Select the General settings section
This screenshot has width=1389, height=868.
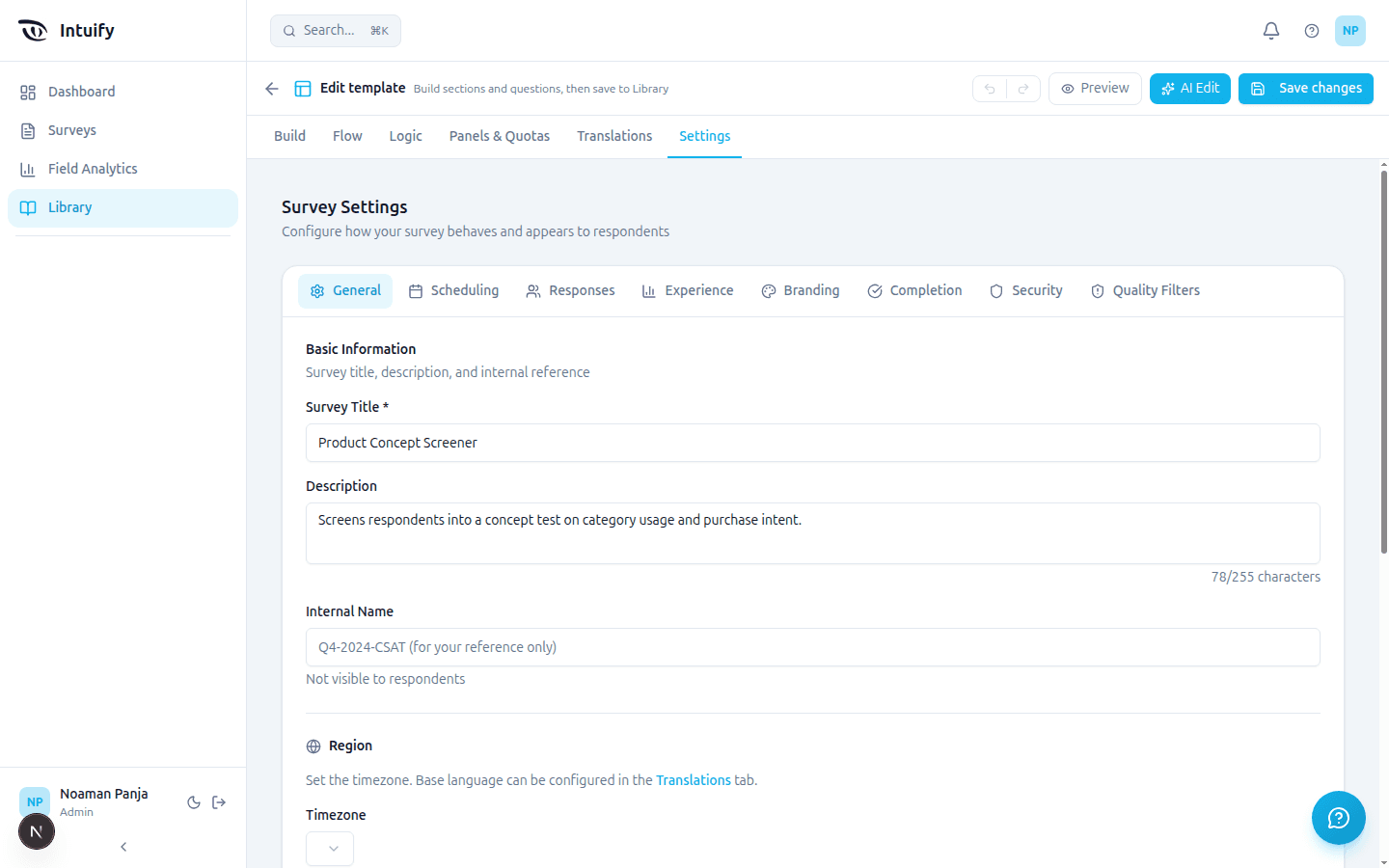(345, 291)
